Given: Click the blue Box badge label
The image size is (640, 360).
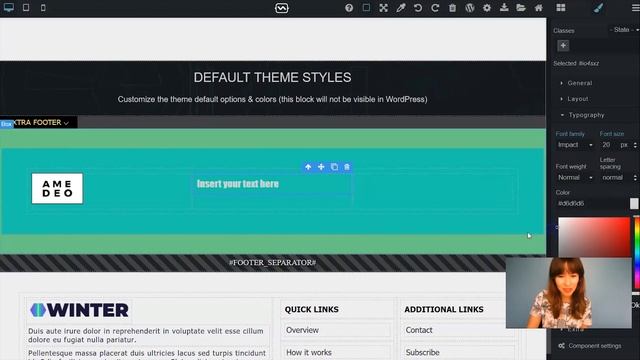Looking at the screenshot, I should [x=6, y=124].
